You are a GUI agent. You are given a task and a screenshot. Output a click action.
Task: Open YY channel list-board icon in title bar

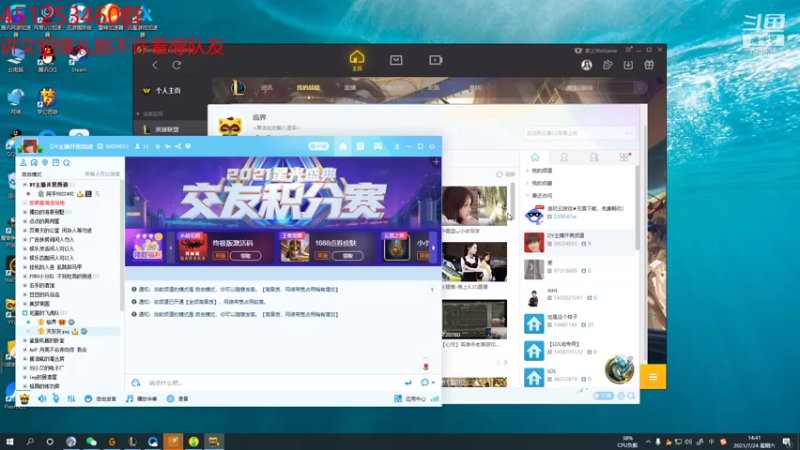(360, 146)
